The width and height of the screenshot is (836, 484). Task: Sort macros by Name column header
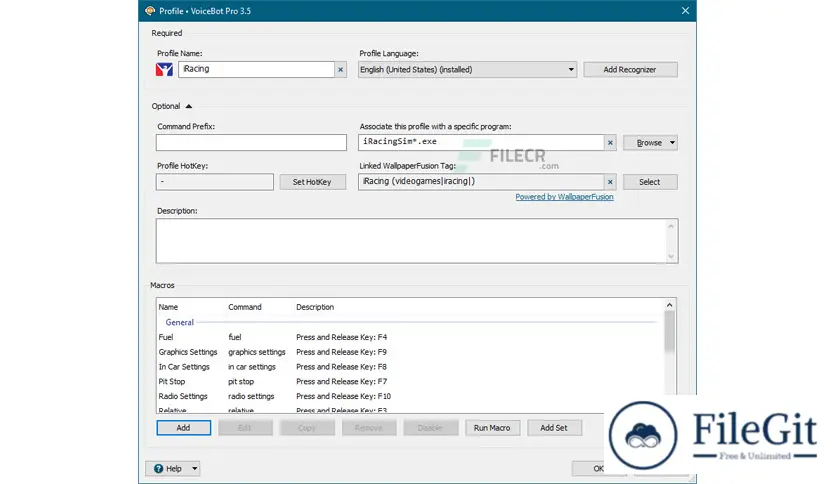[x=168, y=307]
